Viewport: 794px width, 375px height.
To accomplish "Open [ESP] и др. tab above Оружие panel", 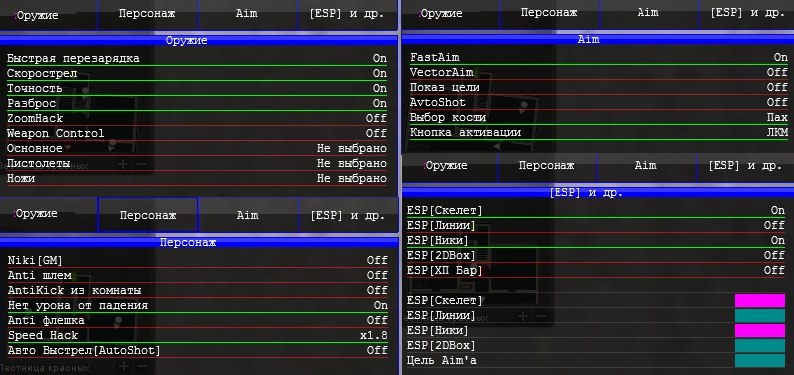I will pos(347,14).
